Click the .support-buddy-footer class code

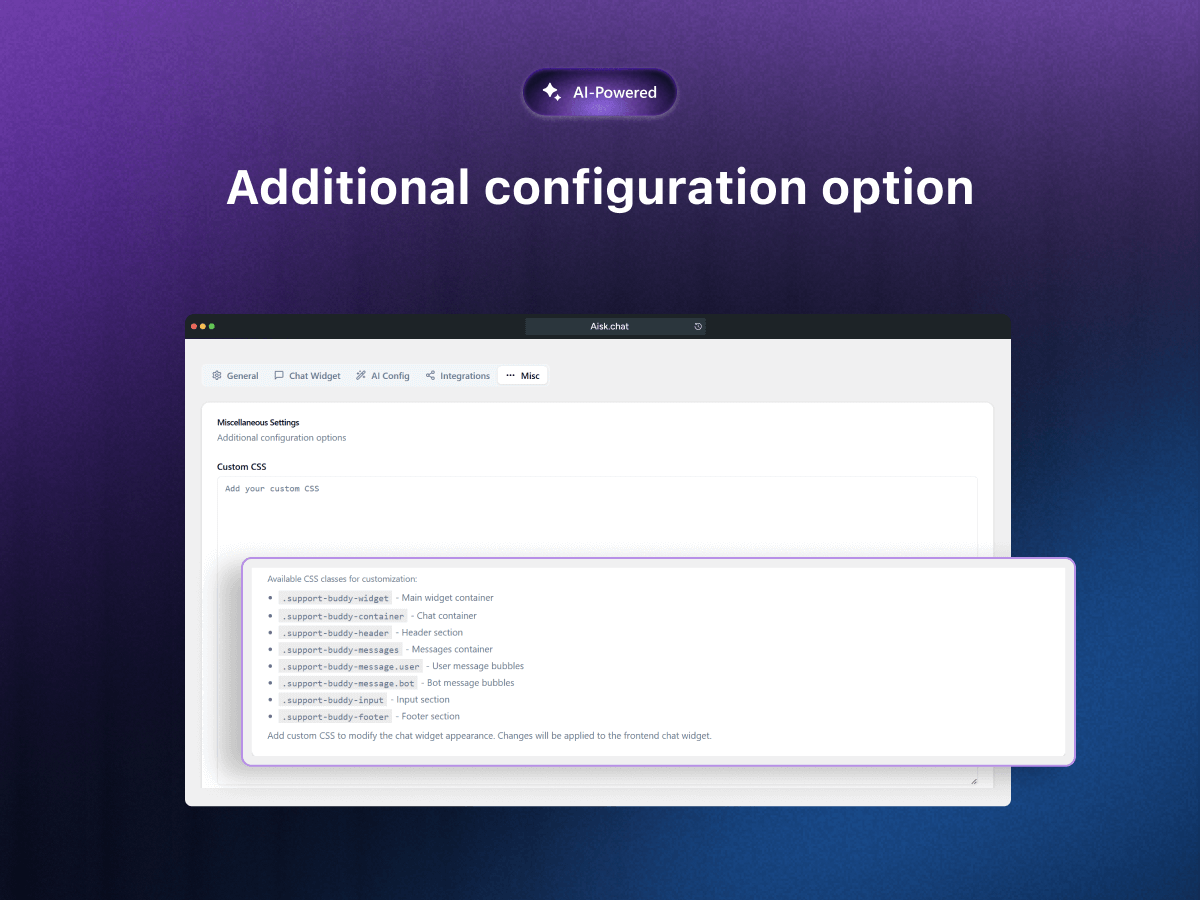(x=335, y=717)
